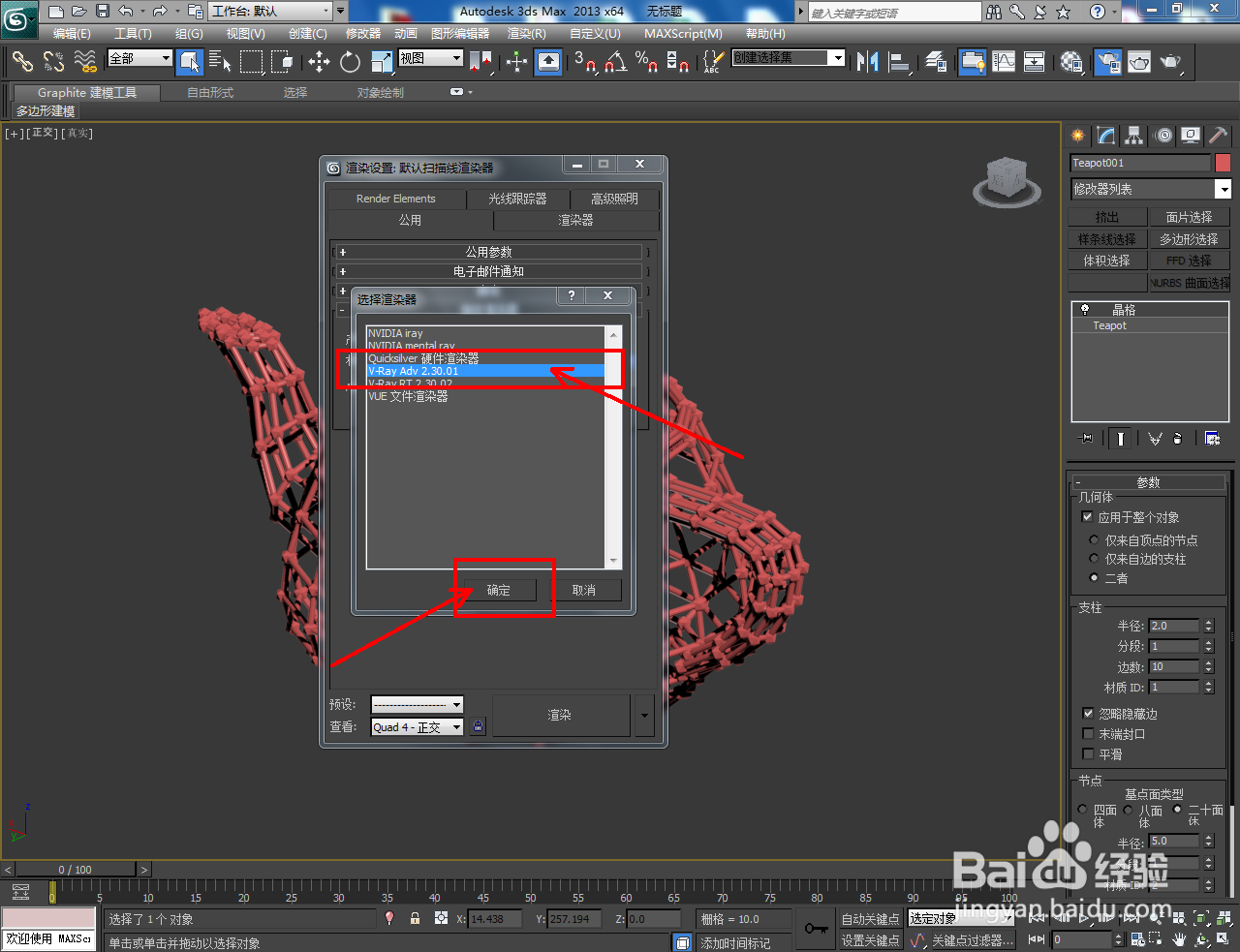The height and width of the screenshot is (952, 1240).
Task: Switch to the 高级照明 tab
Action: coord(614,199)
